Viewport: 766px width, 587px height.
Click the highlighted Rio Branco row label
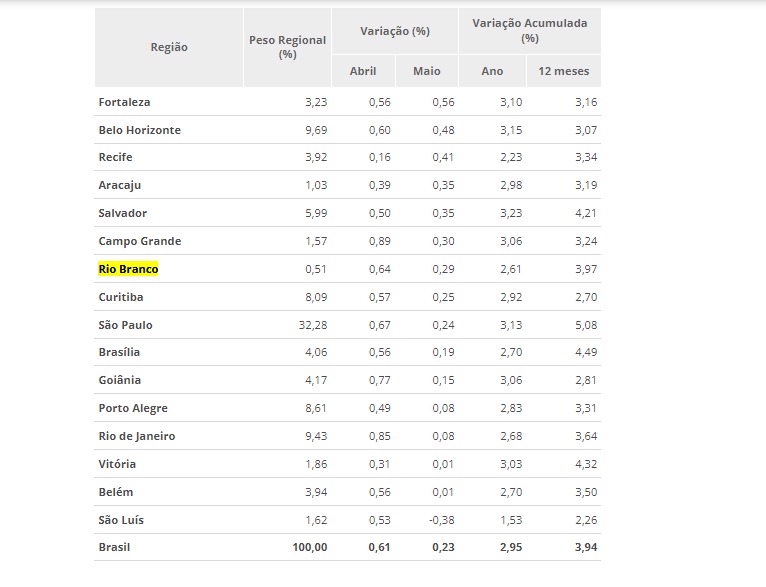tap(128, 269)
